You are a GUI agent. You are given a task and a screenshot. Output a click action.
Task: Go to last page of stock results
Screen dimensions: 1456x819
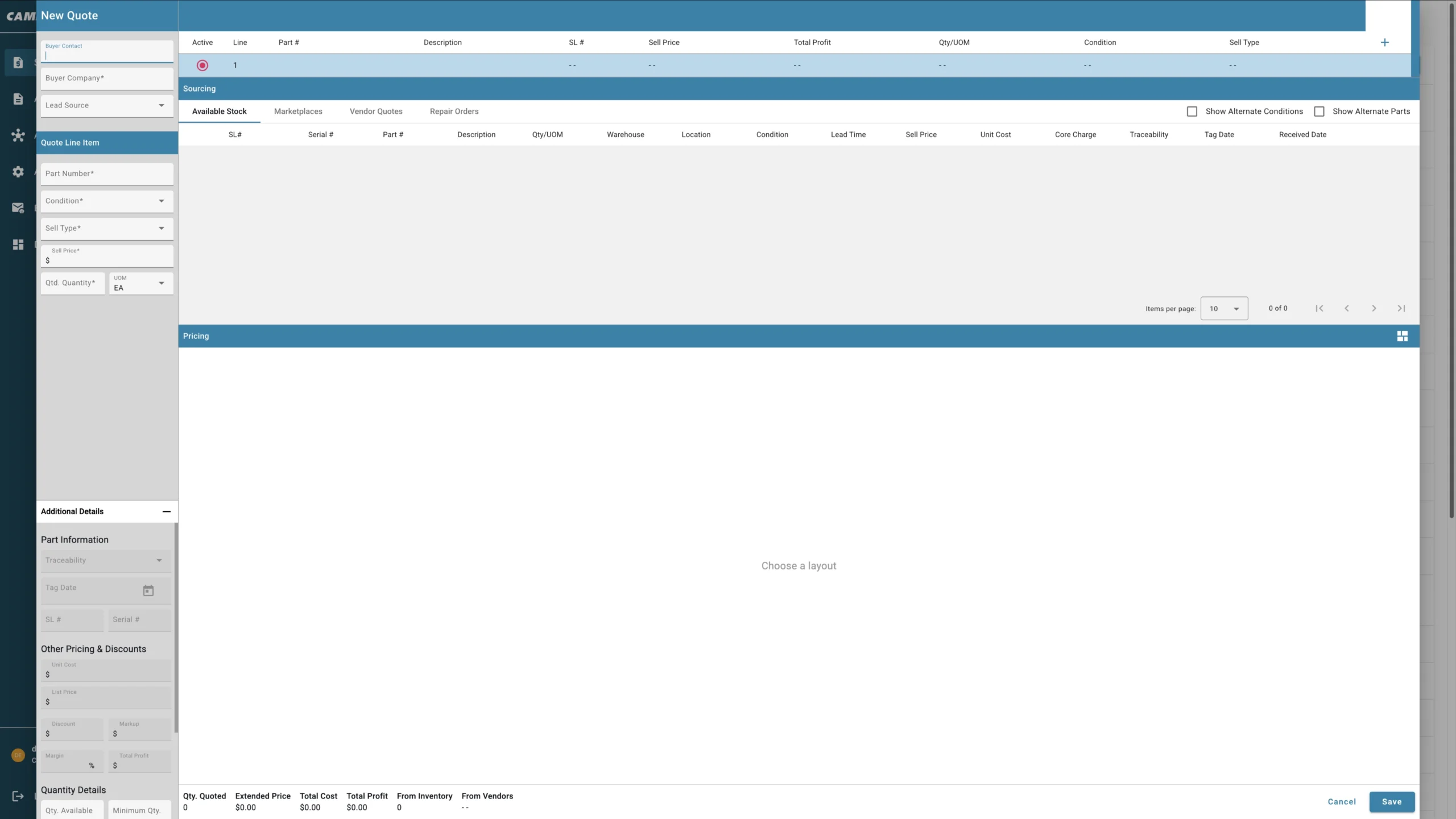1401,308
